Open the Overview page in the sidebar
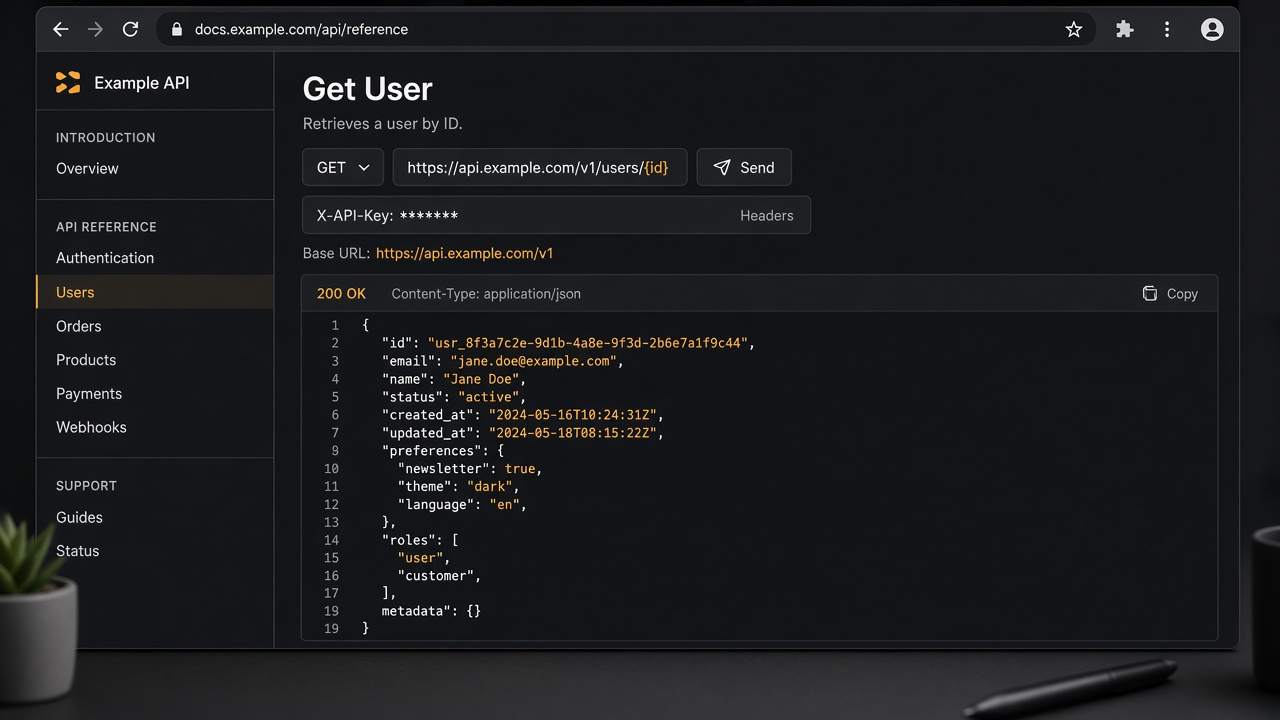This screenshot has height=720, width=1280. click(x=87, y=168)
